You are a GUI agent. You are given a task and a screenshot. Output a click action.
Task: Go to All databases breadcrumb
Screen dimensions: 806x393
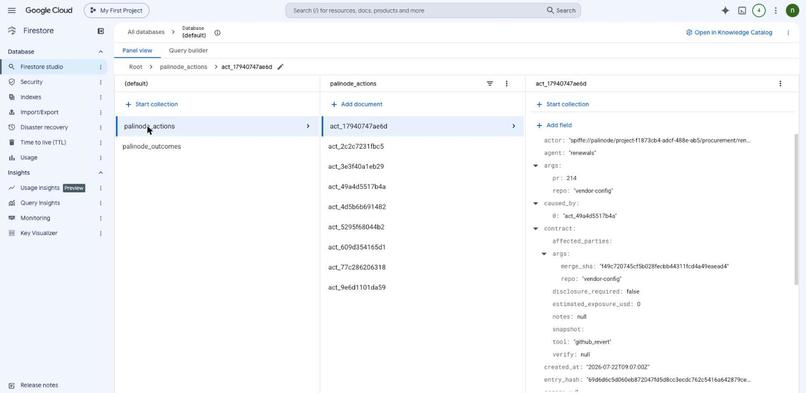coord(146,32)
